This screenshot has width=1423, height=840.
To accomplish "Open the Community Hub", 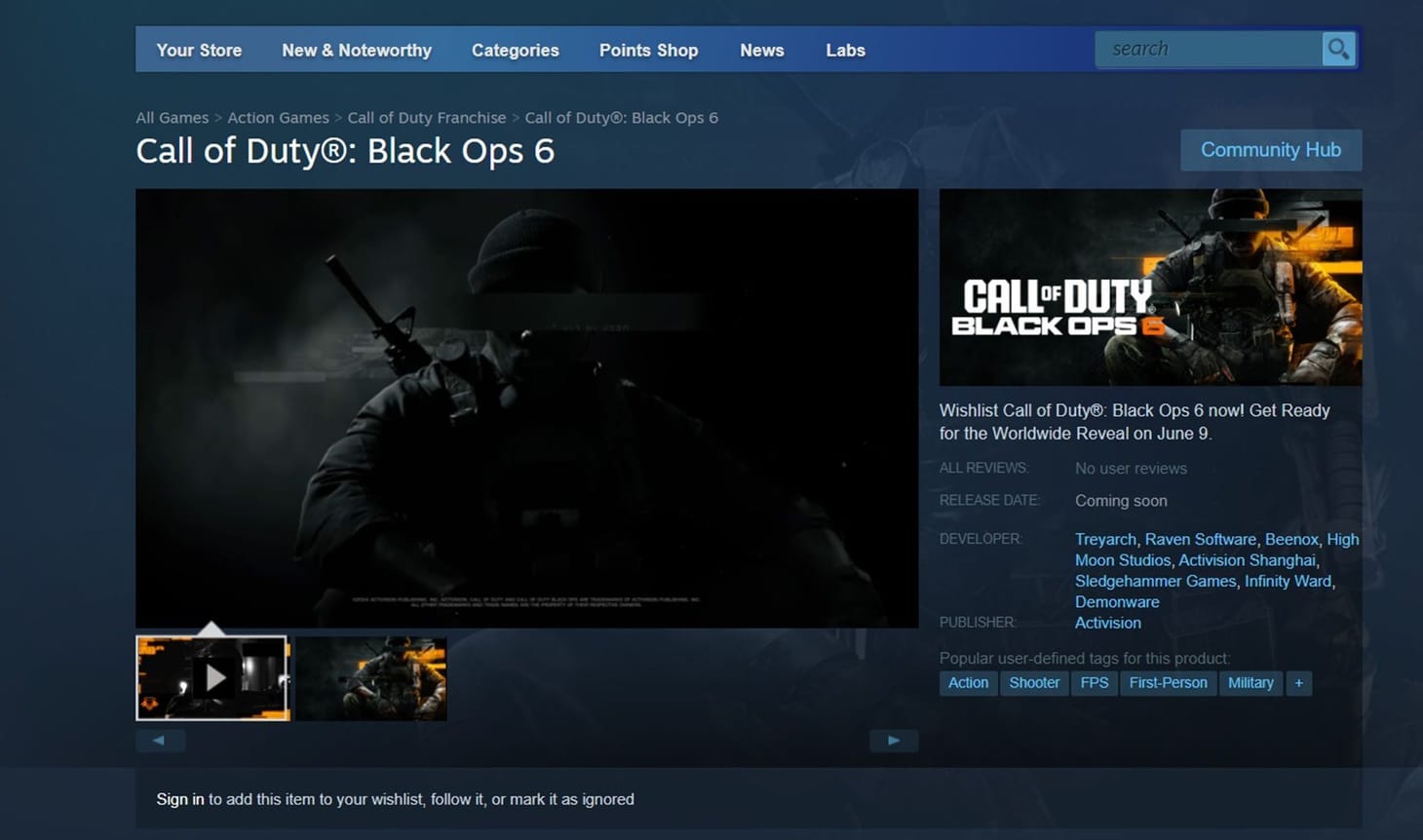I will click(1271, 149).
